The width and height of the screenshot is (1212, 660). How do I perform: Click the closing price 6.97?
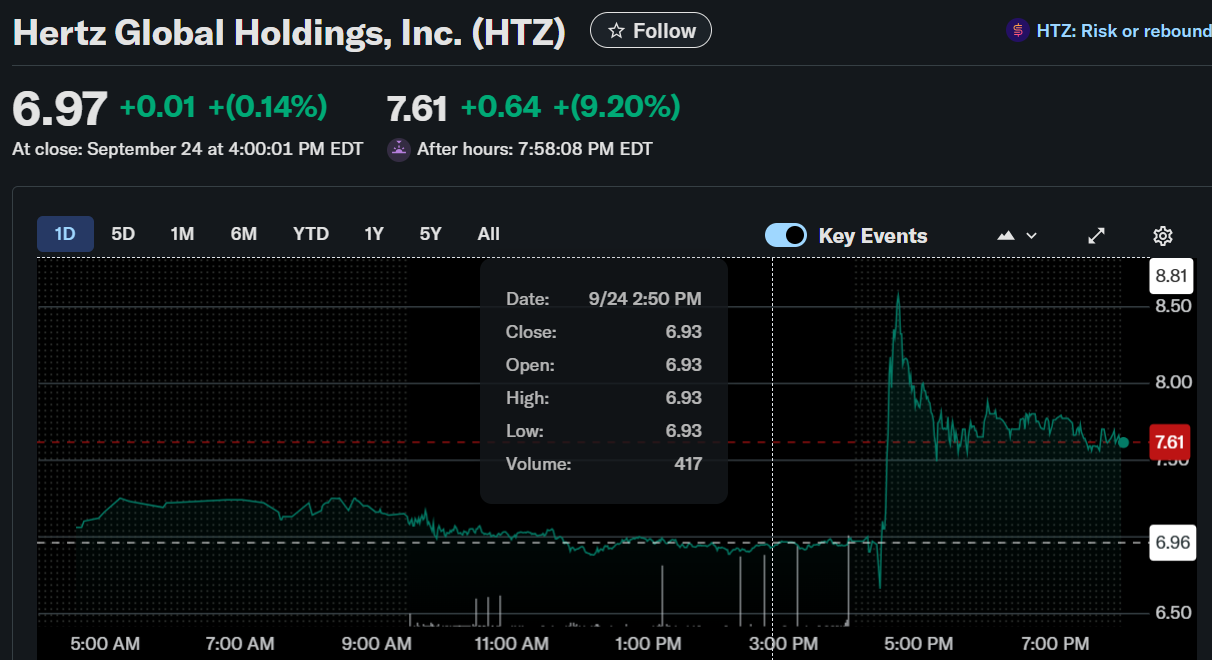pyautogui.click(x=59, y=108)
